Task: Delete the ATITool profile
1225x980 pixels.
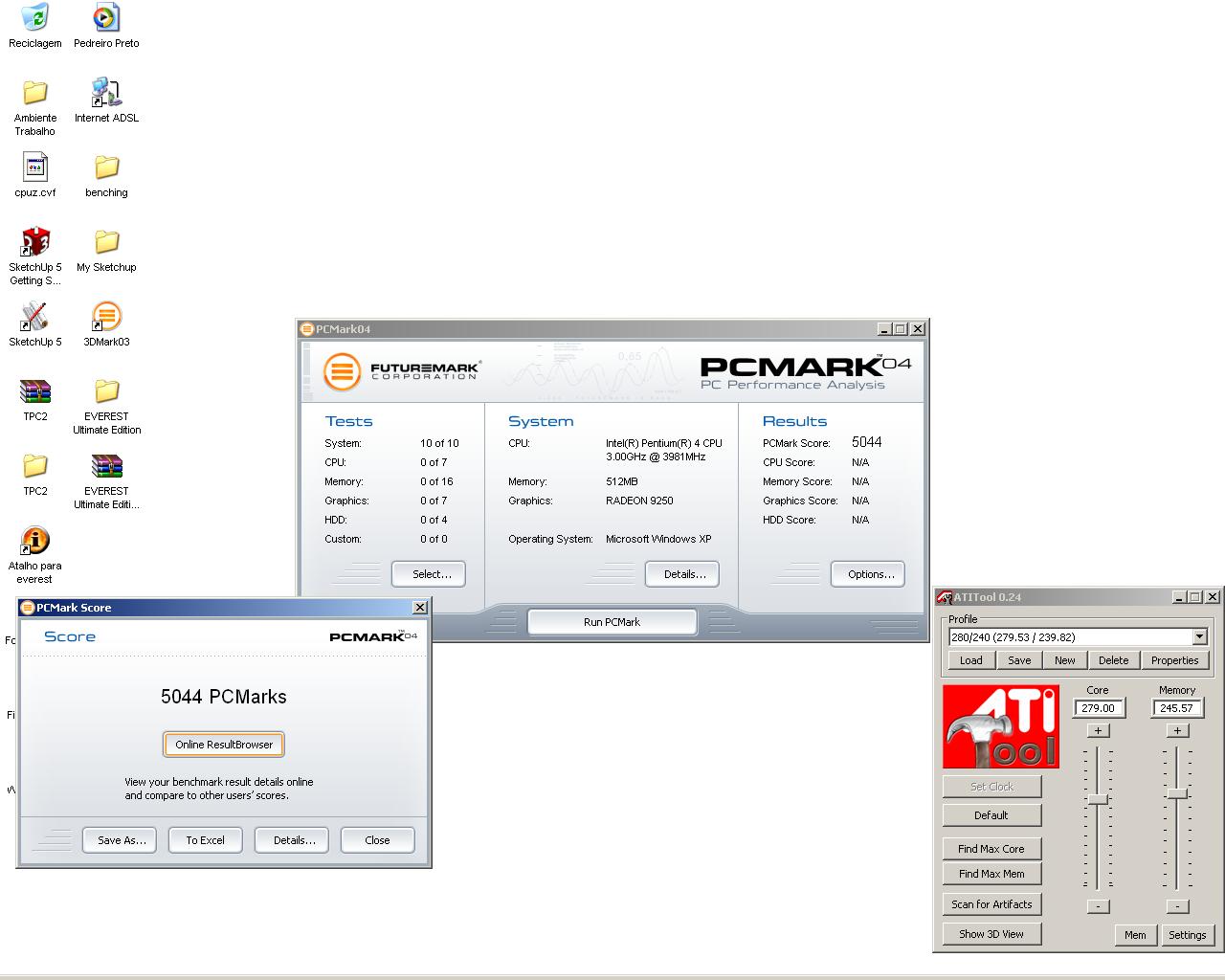Action: click(1113, 660)
